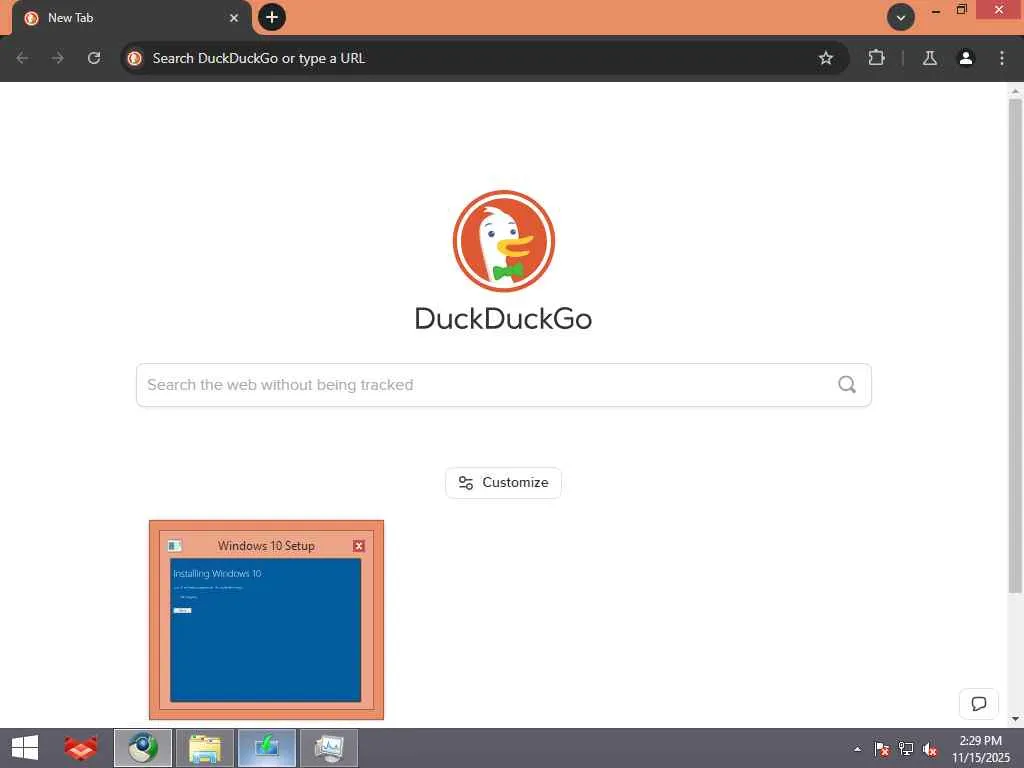Reload the page with refresh icon
This screenshot has height=768, width=1024.
(94, 58)
